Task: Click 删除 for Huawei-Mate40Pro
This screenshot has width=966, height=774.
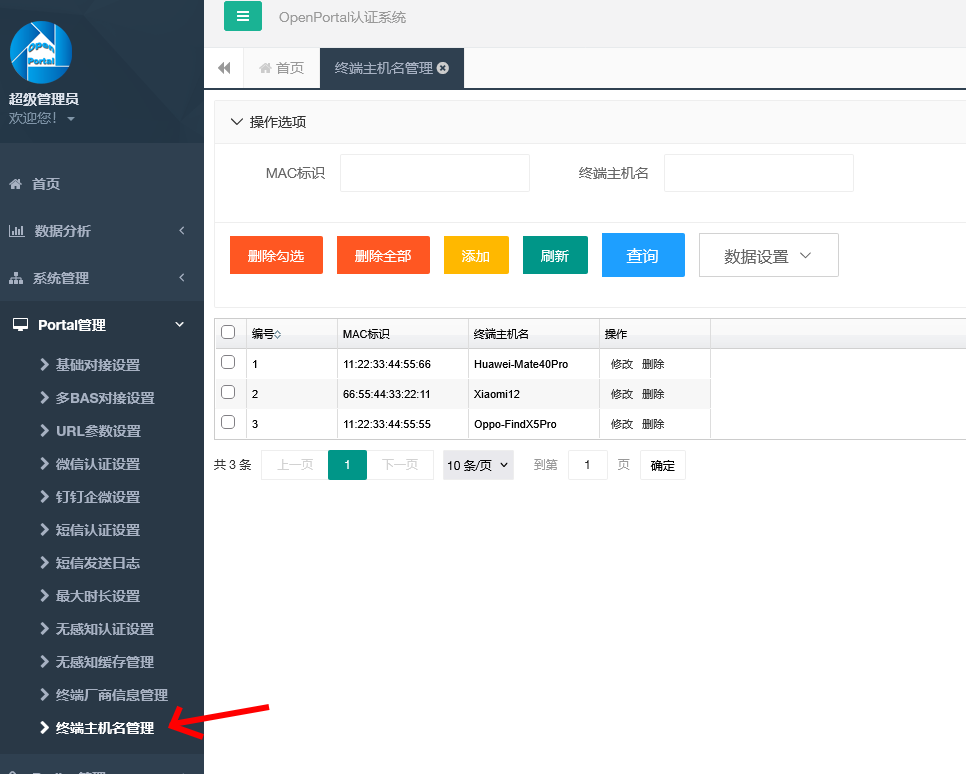Action: pos(653,364)
